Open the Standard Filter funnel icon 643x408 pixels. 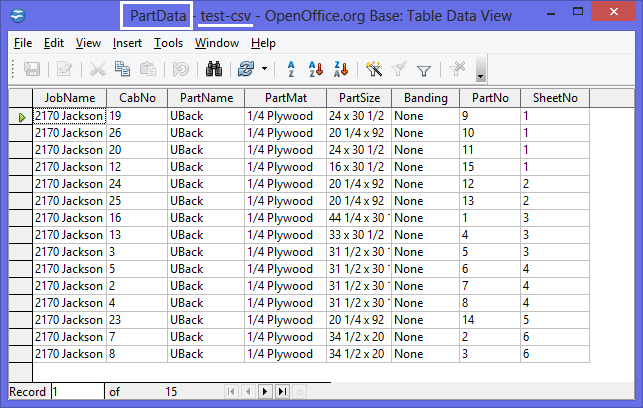(x=423, y=69)
